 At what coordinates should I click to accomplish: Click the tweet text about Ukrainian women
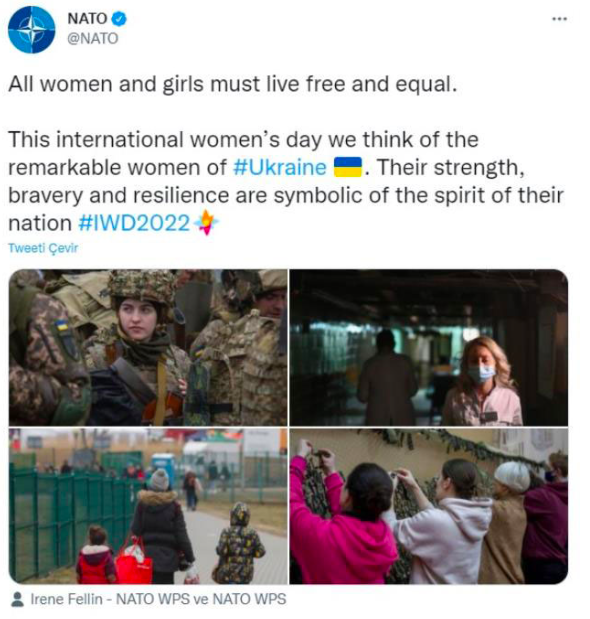(x=286, y=181)
